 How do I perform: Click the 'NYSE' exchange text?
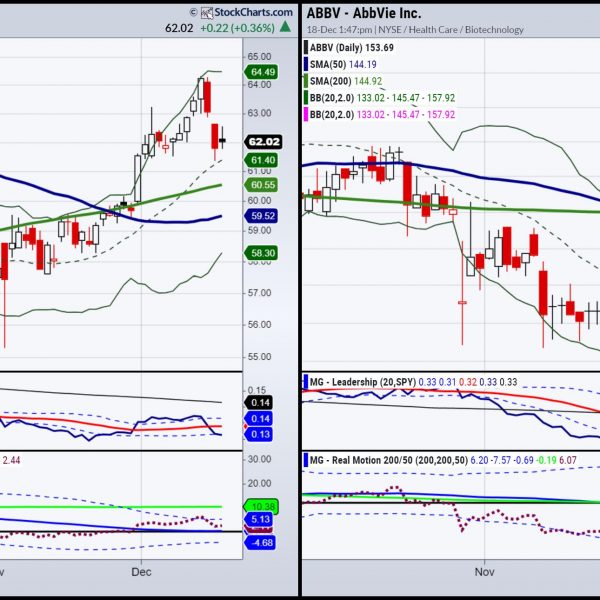tap(390, 30)
